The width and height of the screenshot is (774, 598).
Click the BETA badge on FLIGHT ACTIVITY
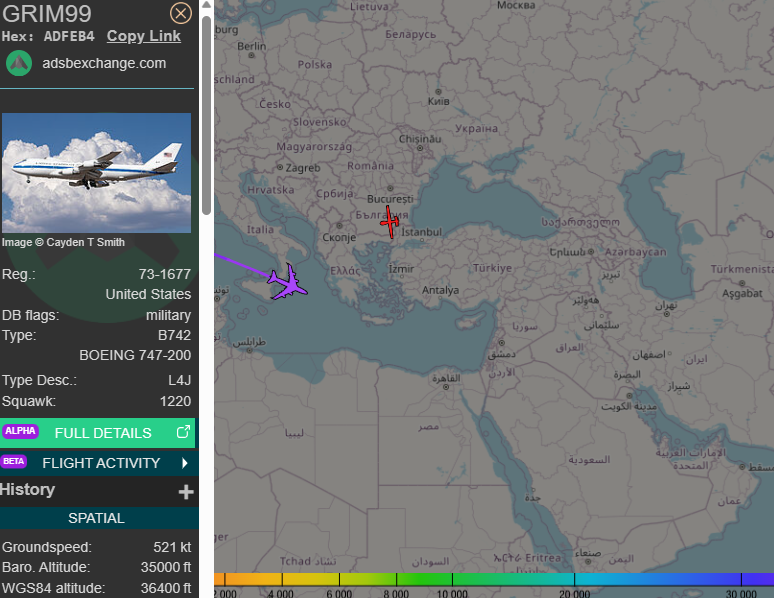14,461
